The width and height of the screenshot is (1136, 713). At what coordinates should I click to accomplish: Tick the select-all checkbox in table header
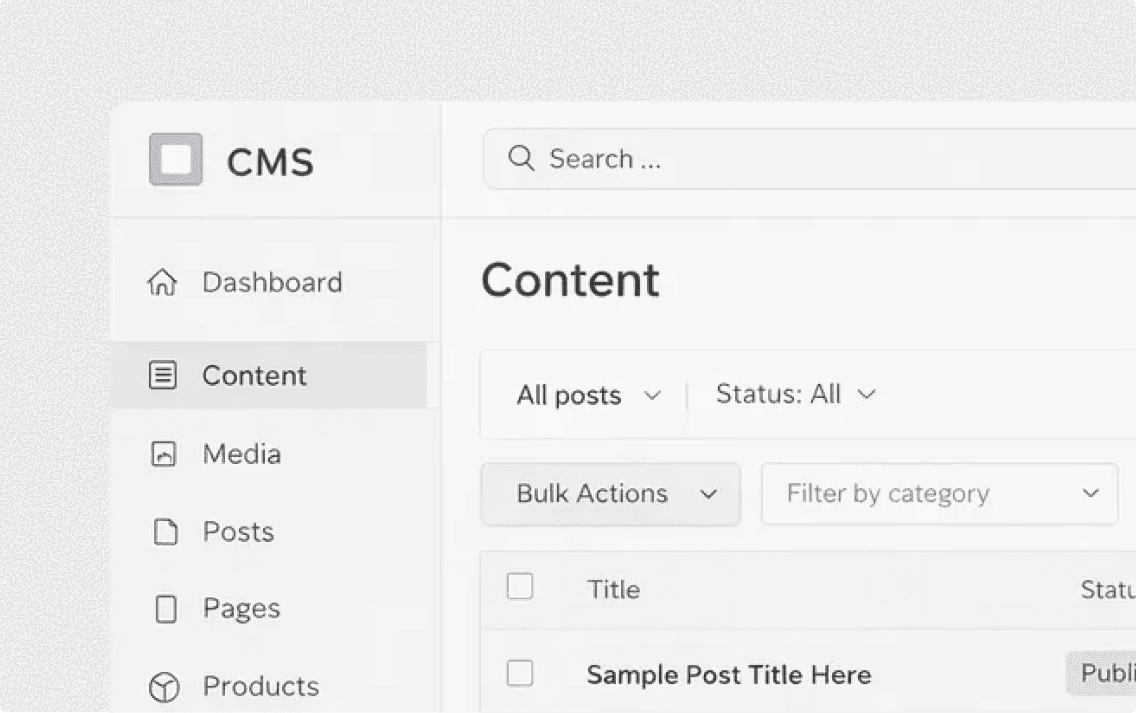[519, 586]
